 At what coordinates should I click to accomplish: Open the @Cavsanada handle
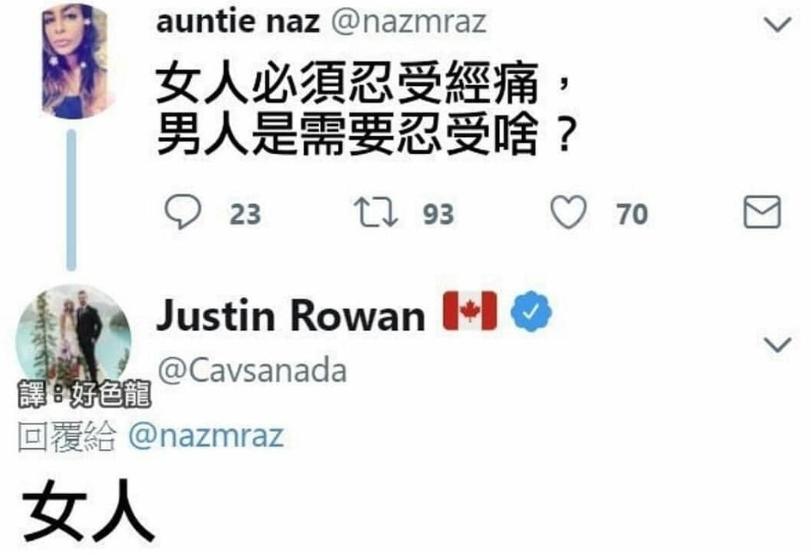(252, 371)
